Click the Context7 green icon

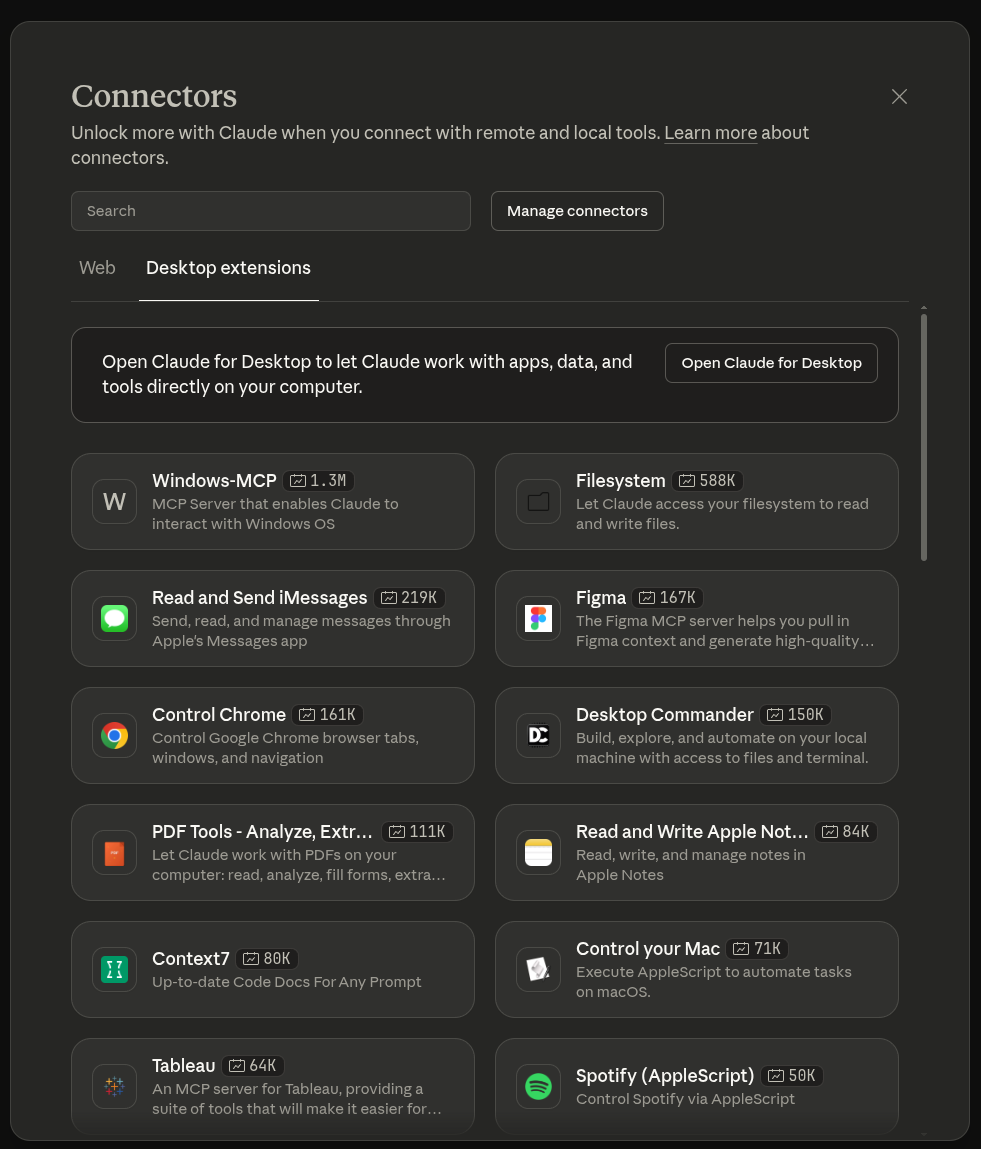(x=114, y=970)
